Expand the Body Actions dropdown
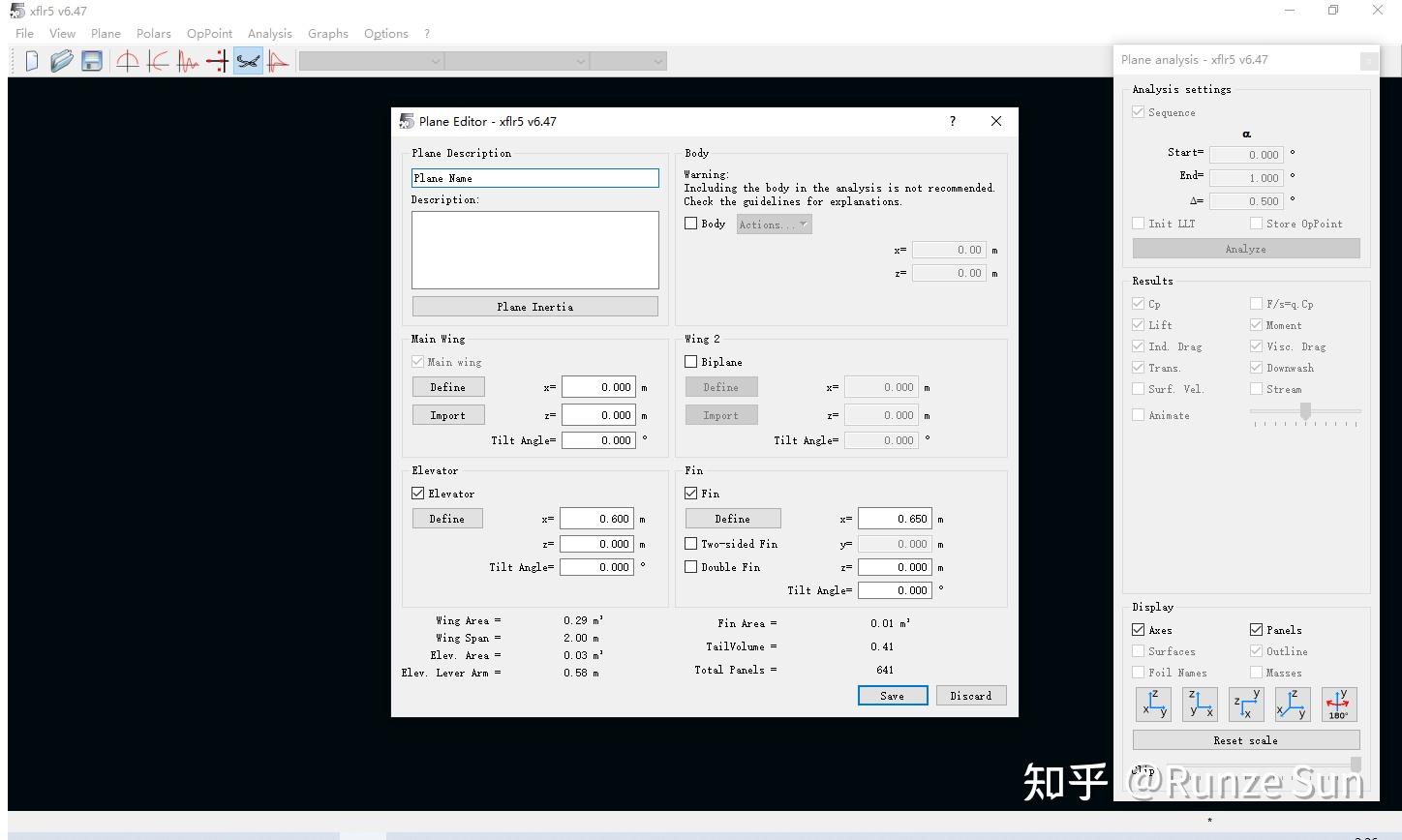The height and width of the screenshot is (840, 1402). 774,225
